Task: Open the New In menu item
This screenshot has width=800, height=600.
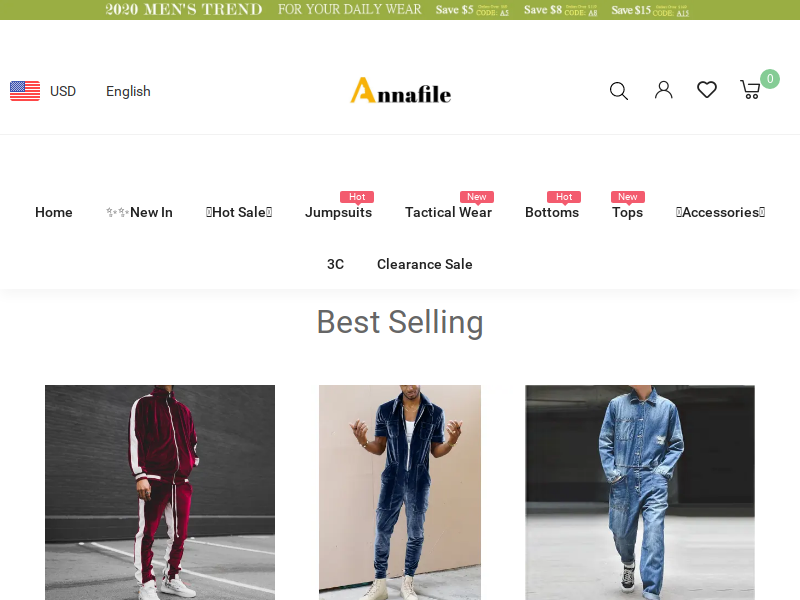Action: click(139, 212)
